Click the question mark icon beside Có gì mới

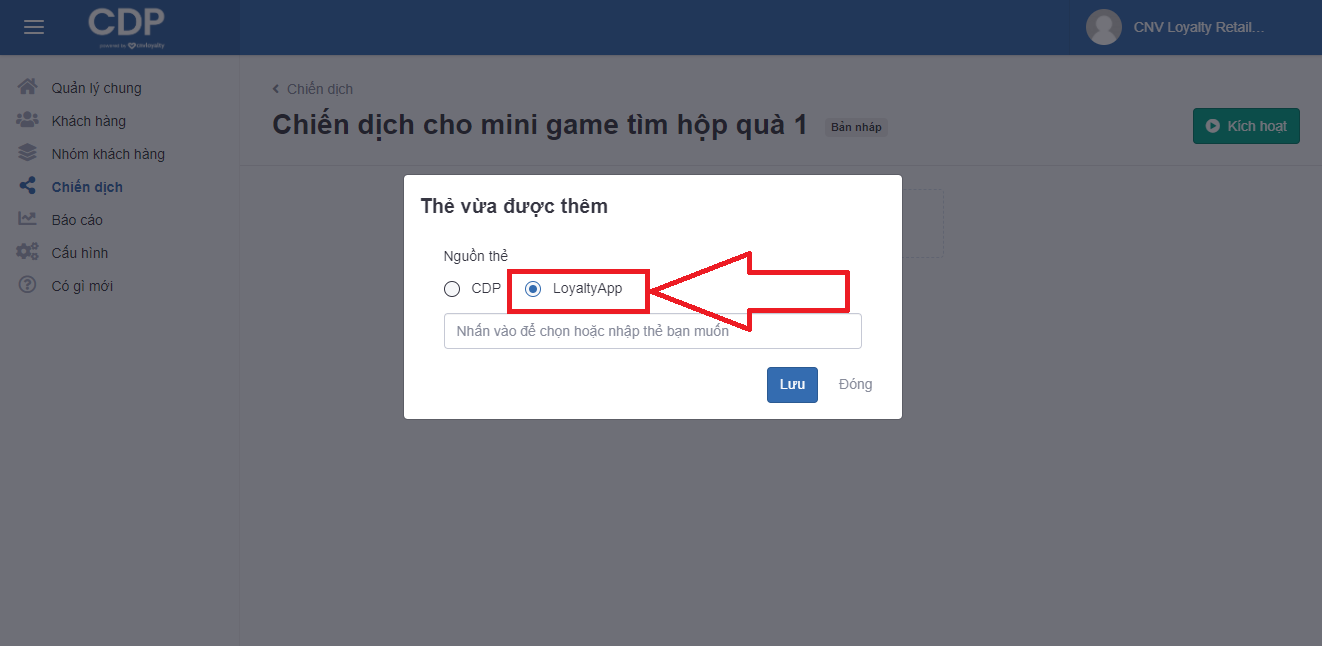tap(28, 285)
